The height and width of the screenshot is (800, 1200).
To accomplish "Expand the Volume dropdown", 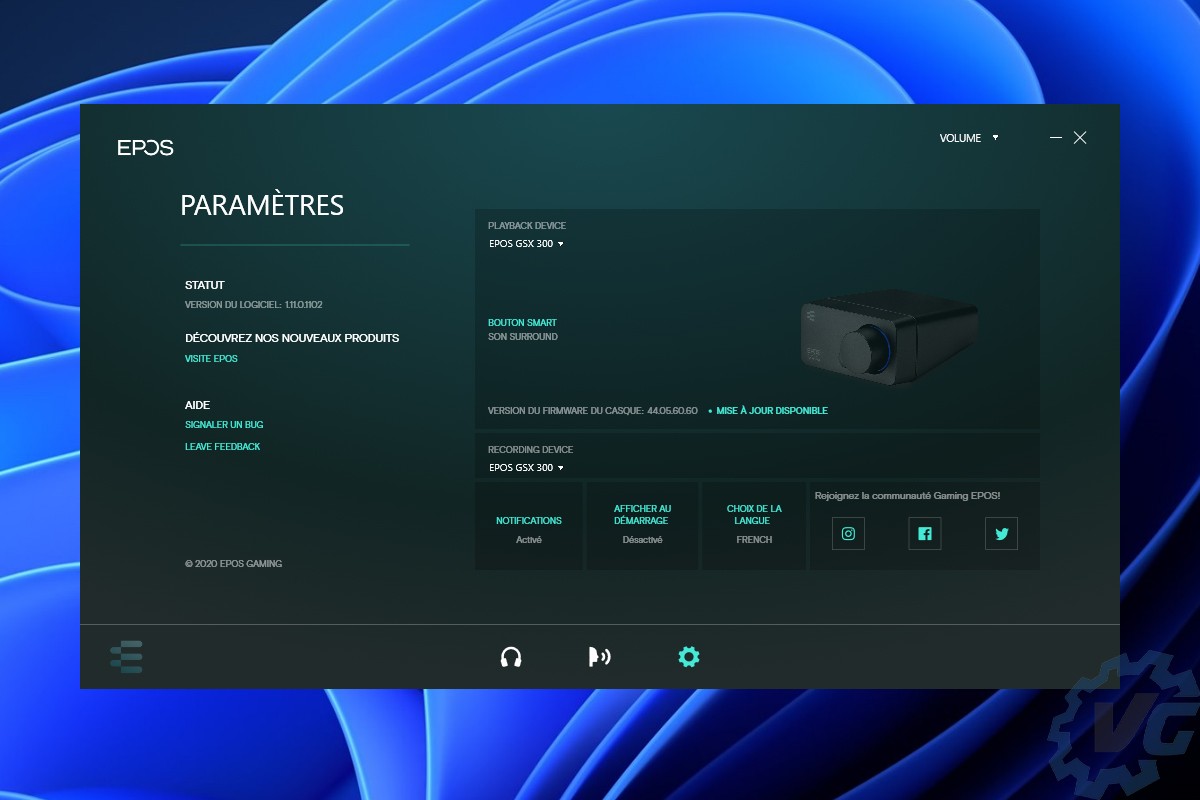I will (968, 138).
